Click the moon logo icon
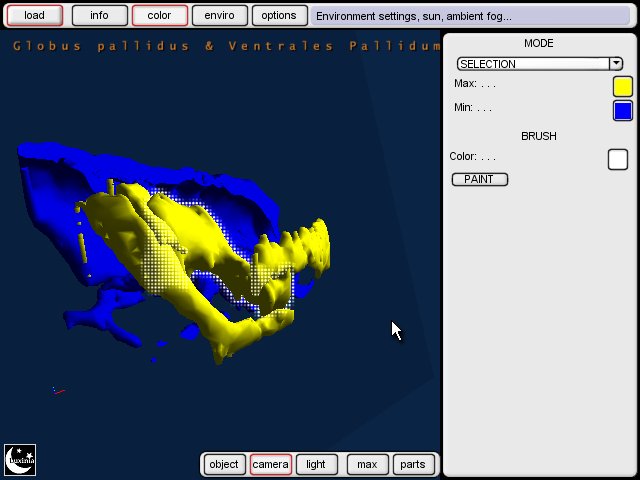This screenshot has height=480, width=640. point(20,459)
